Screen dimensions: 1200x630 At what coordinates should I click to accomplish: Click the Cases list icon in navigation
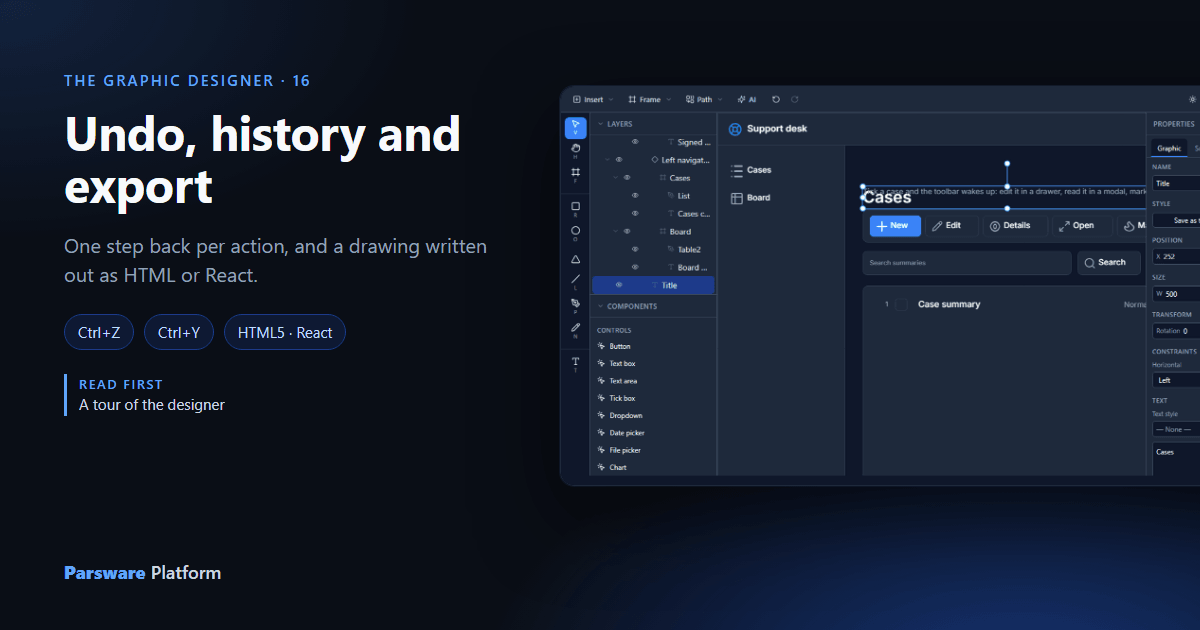click(737, 170)
